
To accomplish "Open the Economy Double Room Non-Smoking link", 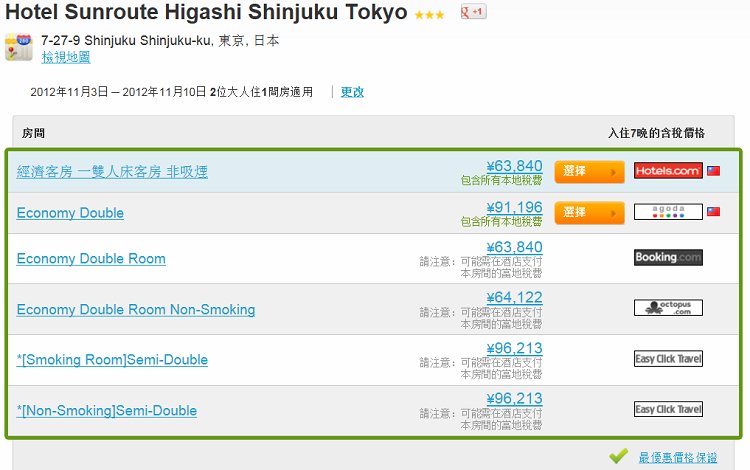I will pyautogui.click(x=136, y=309).
